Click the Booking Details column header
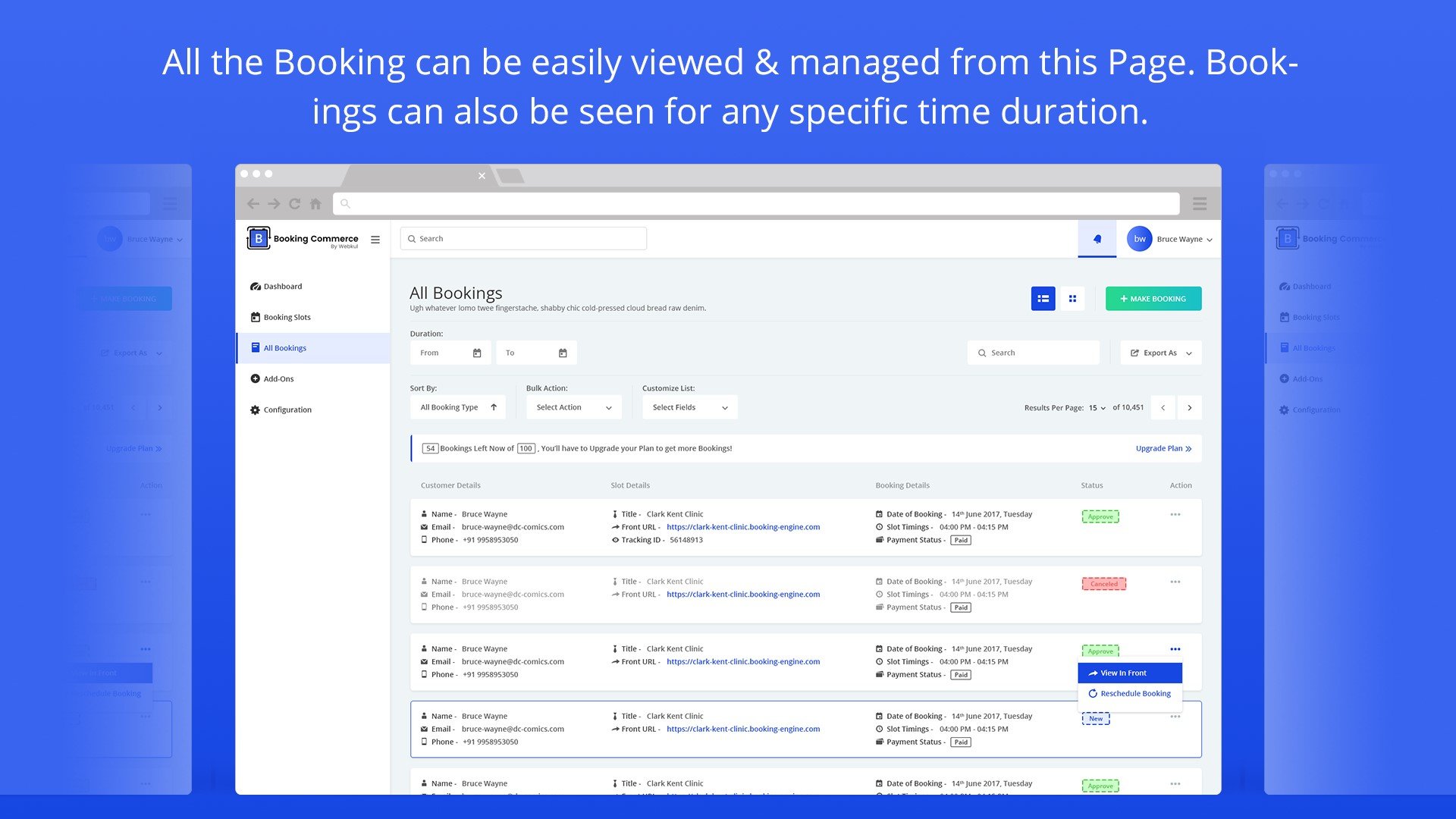Image resolution: width=1456 pixels, height=819 pixels. pos(902,485)
